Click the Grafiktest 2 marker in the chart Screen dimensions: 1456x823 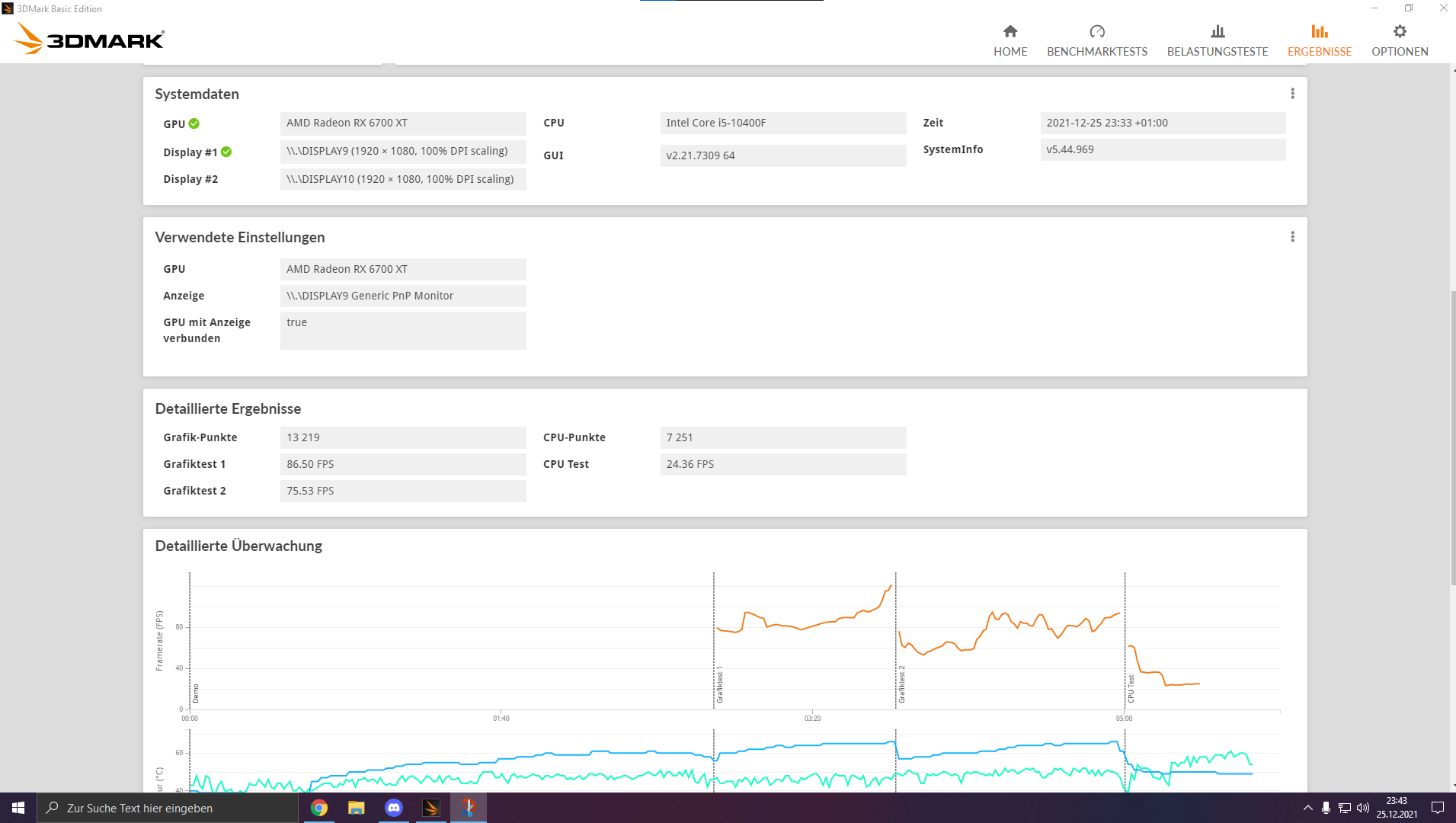click(x=901, y=684)
